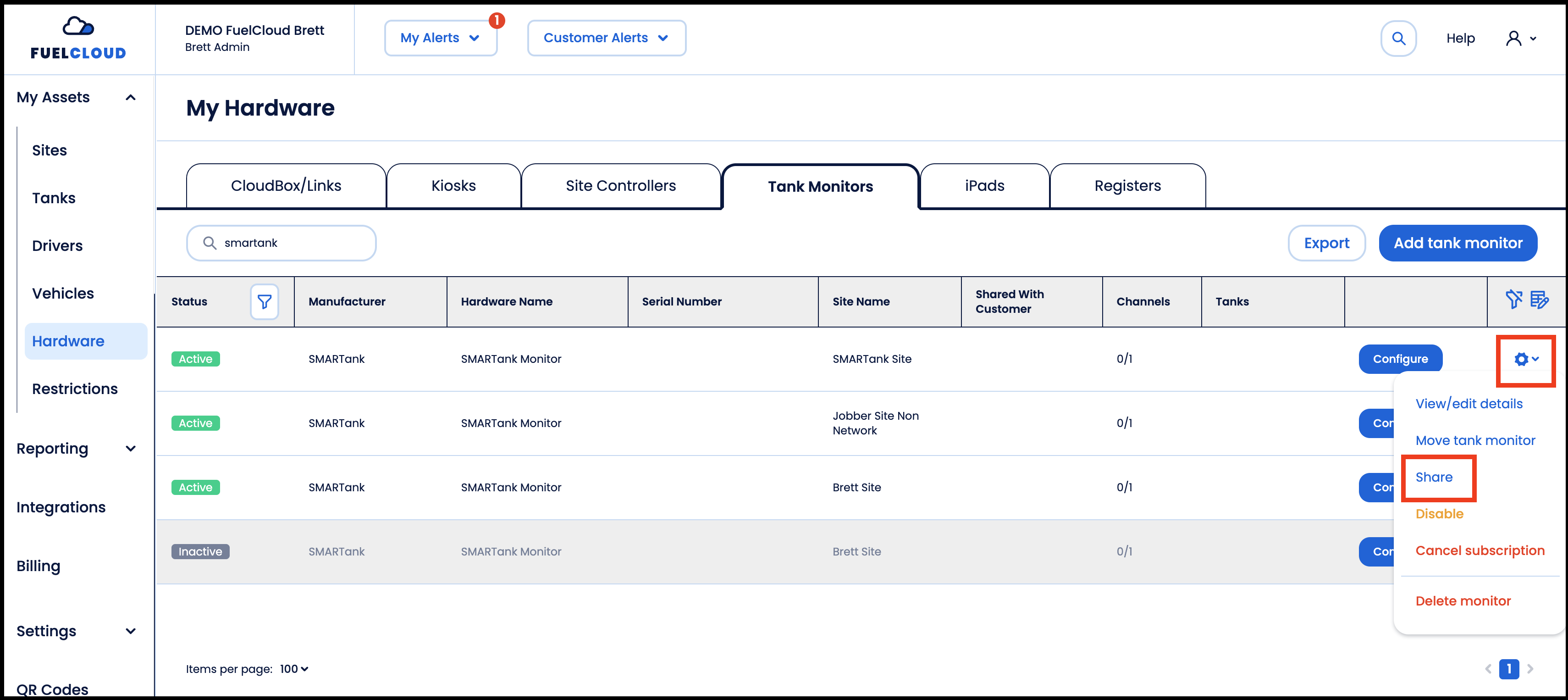
Task: Clear table filters icon in header
Action: 1514,300
